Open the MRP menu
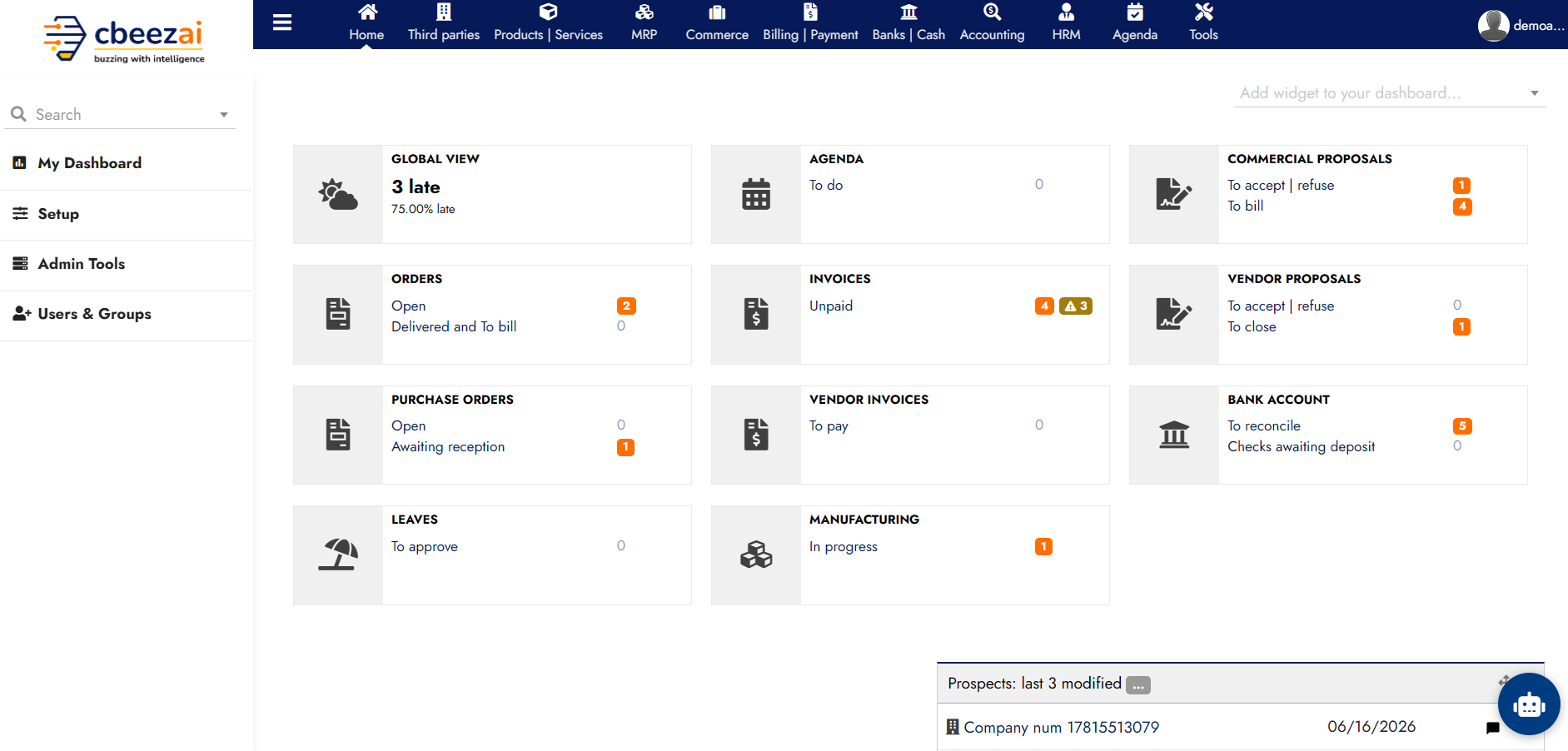Image resolution: width=1568 pixels, height=751 pixels. (x=644, y=23)
